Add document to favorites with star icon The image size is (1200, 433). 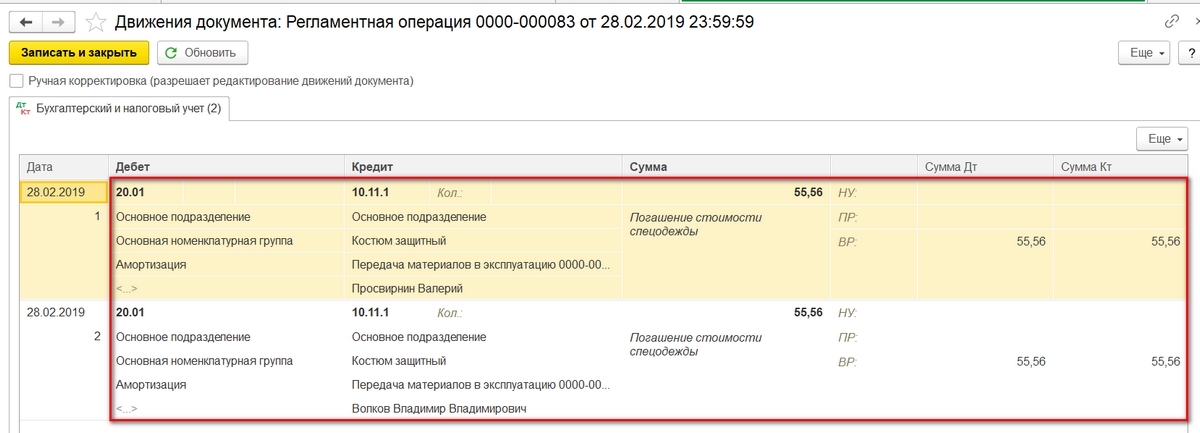click(96, 21)
